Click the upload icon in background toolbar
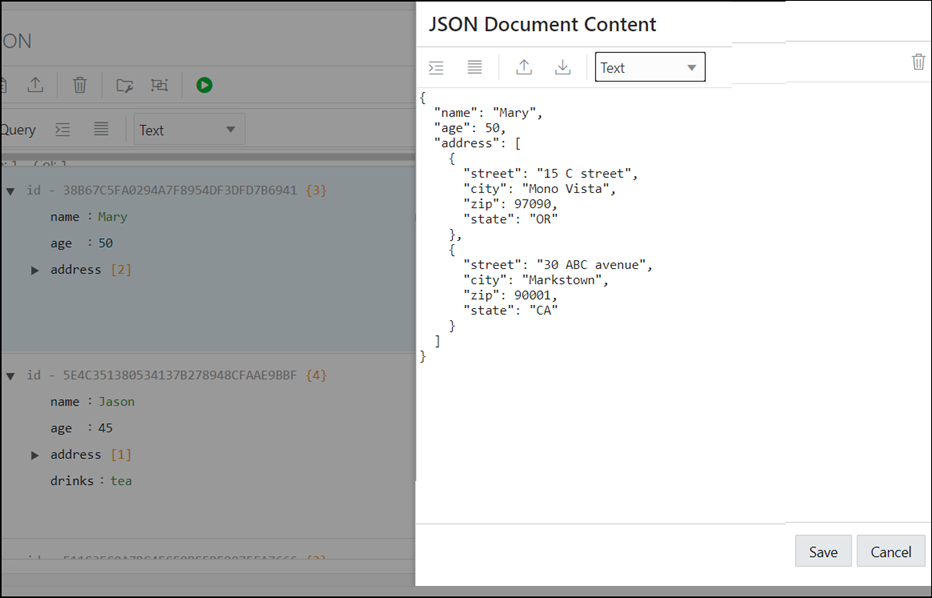 pyautogui.click(x=36, y=85)
